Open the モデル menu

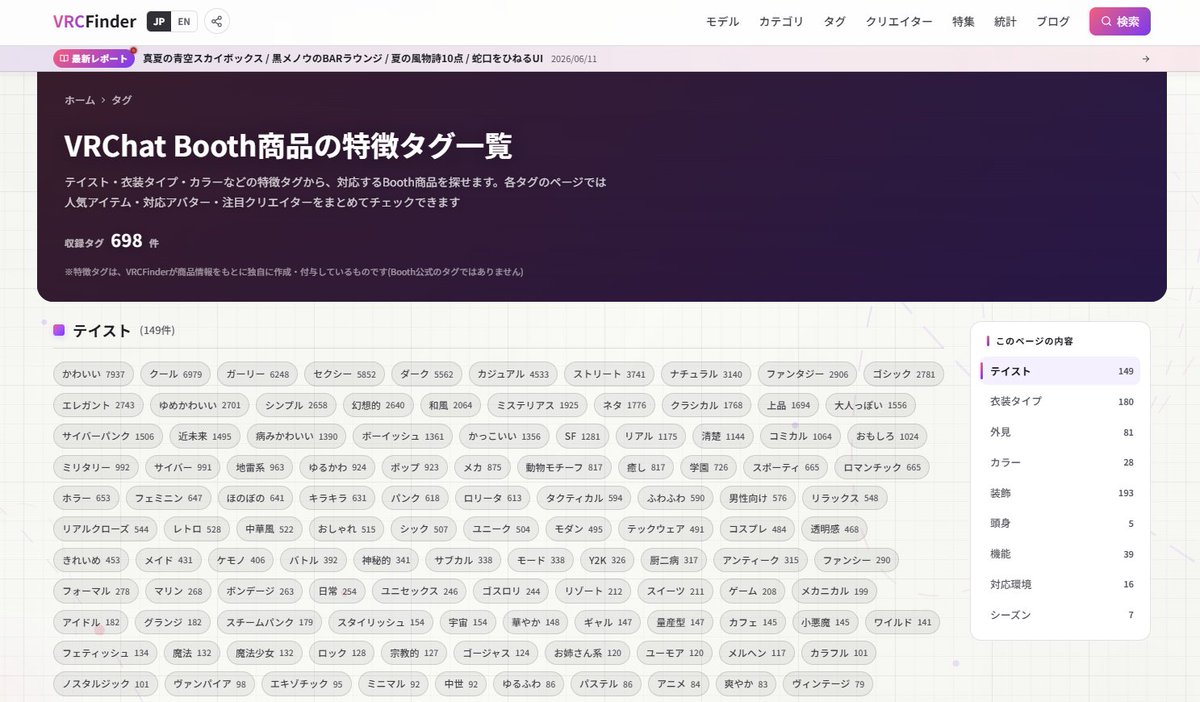pyautogui.click(x=722, y=21)
